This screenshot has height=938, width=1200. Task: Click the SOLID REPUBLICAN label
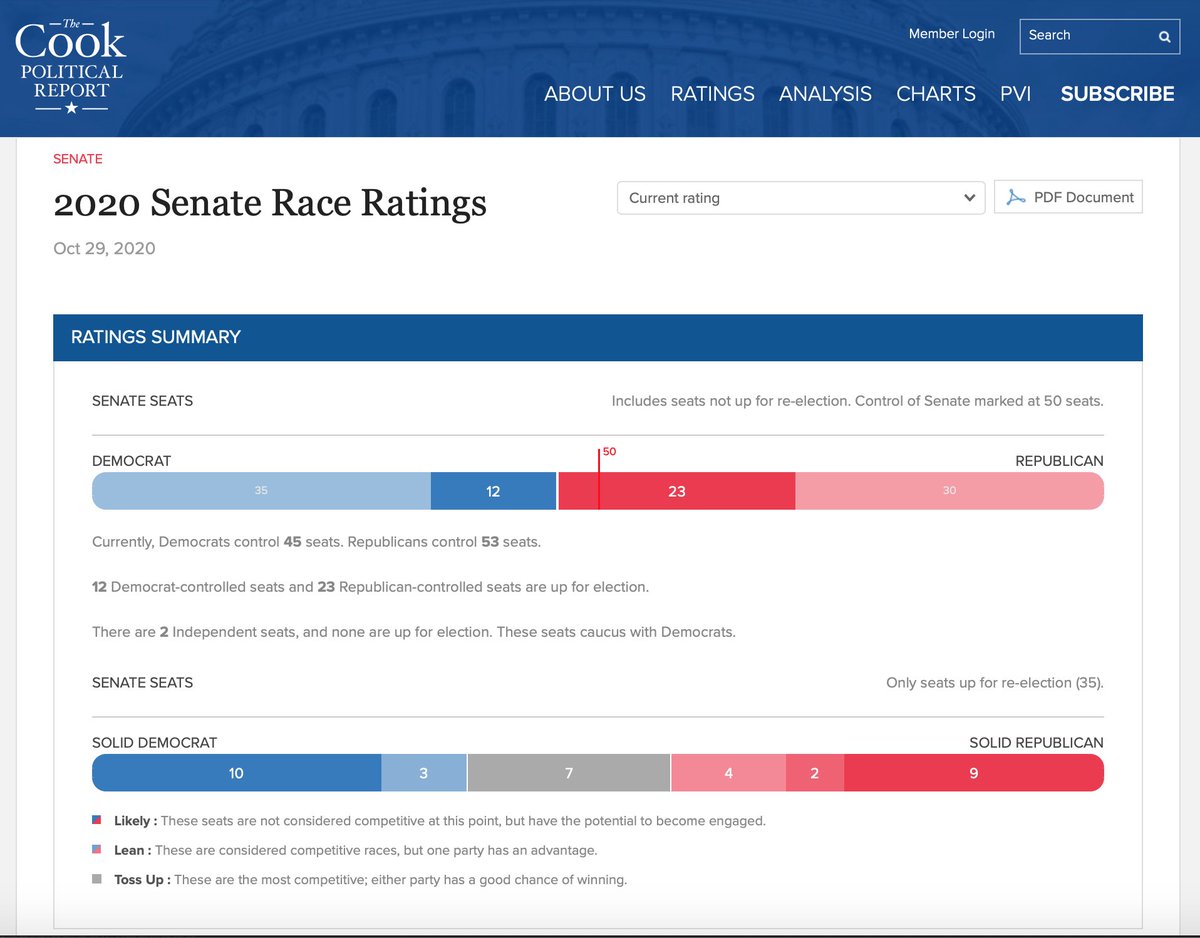click(1036, 743)
